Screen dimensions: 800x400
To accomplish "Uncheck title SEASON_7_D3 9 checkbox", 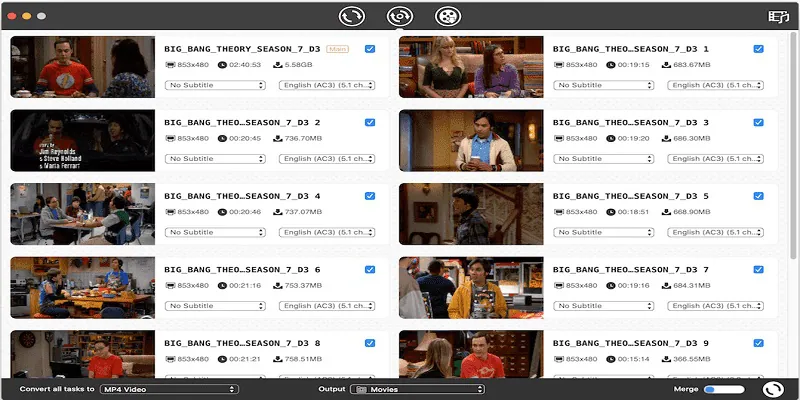I will point(759,343).
